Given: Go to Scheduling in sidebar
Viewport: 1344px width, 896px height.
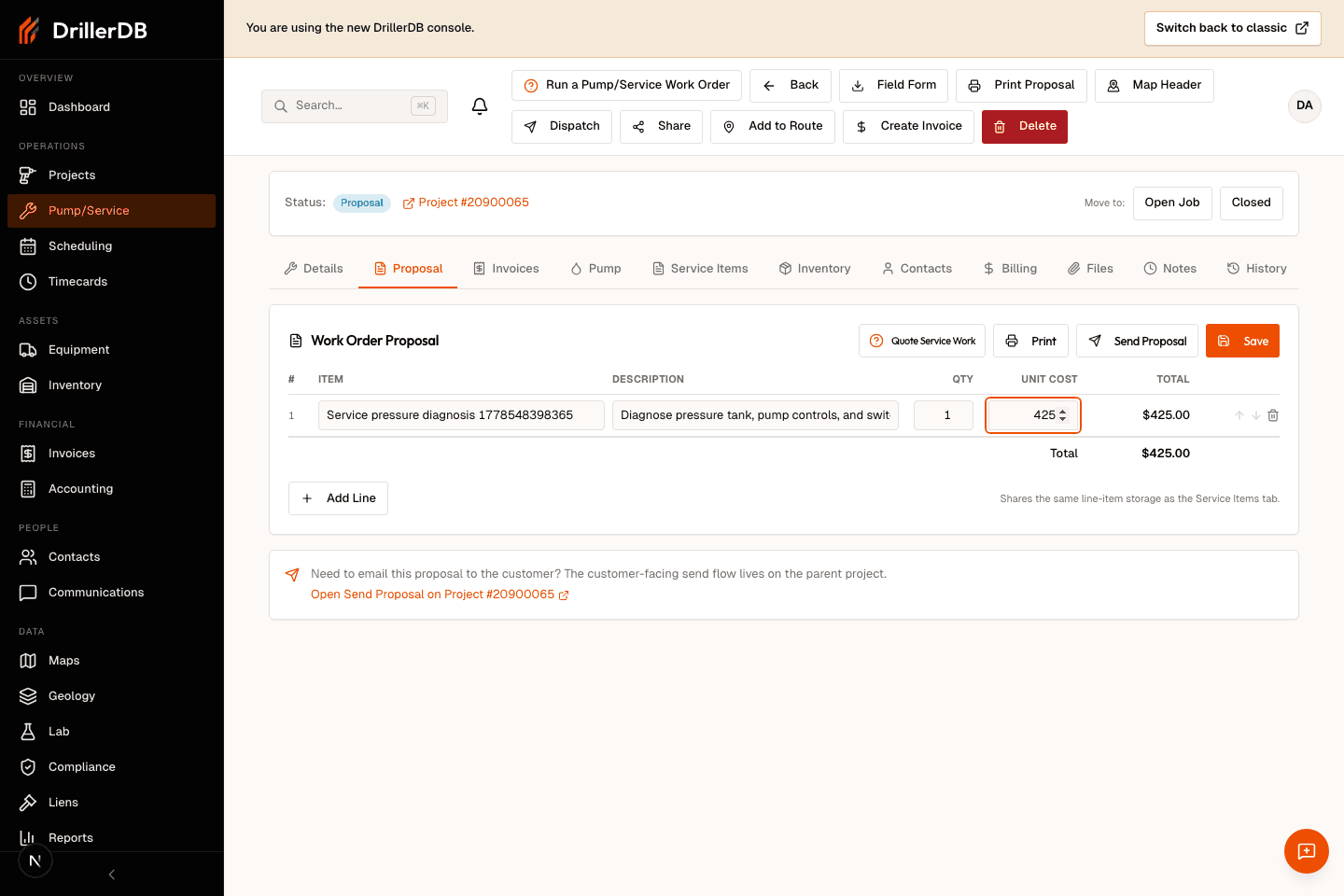Looking at the screenshot, I should tap(111, 246).
